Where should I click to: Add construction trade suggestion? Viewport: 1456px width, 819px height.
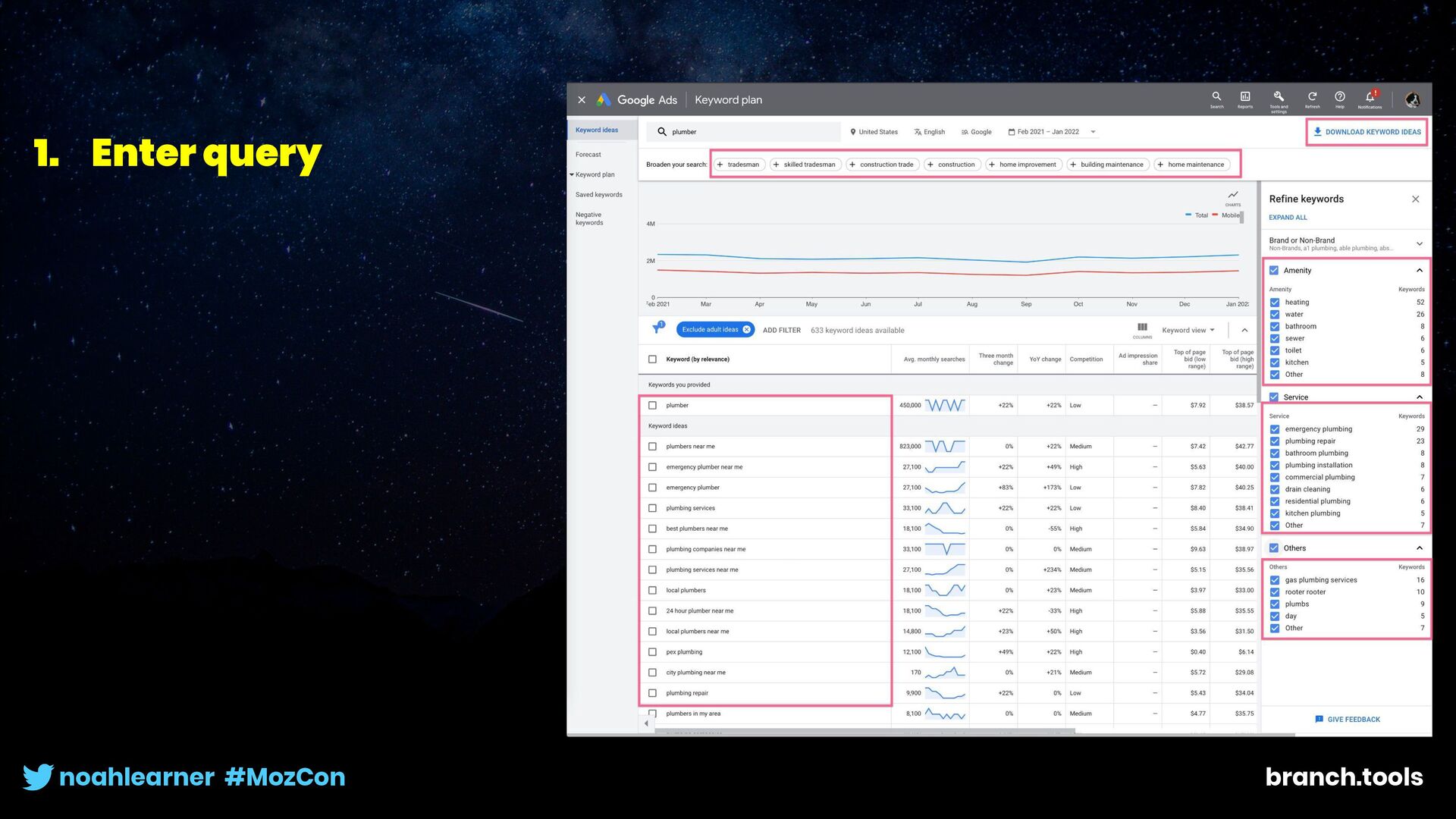881,165
